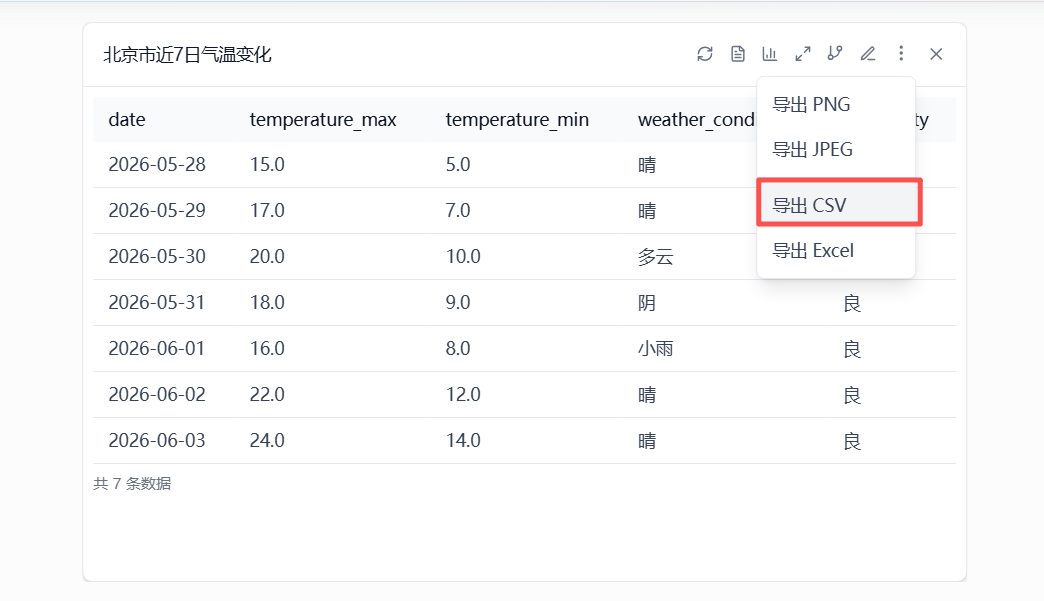Click the 小雨 weather cell
1044x601 pixels.
click(x=656, y=349)
